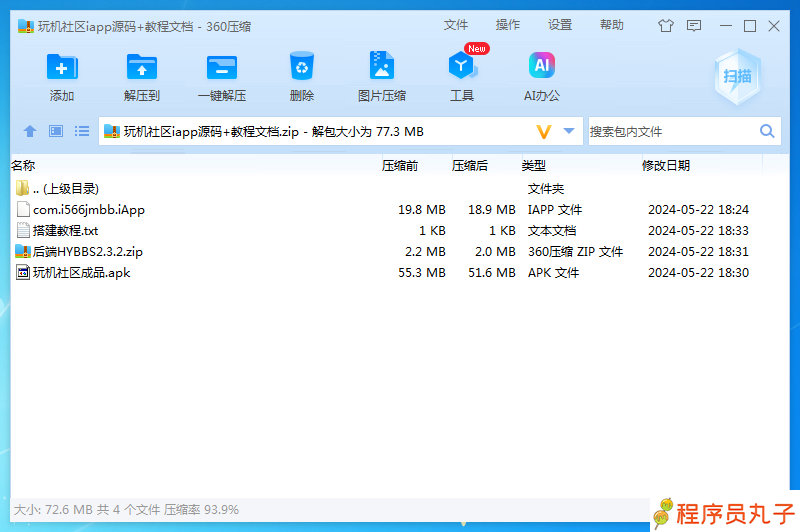Screen dimensions: 800x532
Task: Open the 操作 menu
Action: pyautogui.click(x=508, y=25)
